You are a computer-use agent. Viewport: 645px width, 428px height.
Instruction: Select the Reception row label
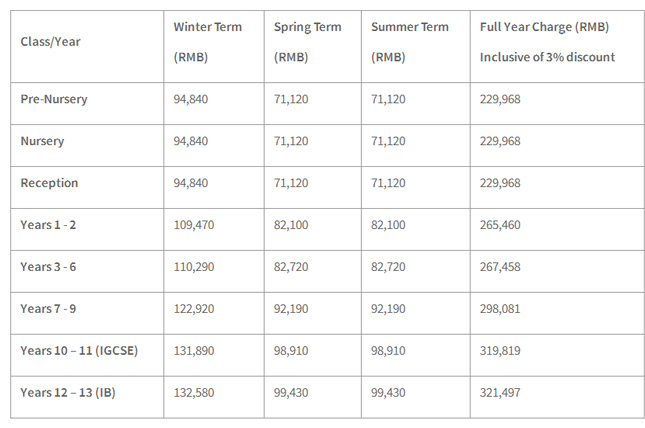(x=49, y=183)
